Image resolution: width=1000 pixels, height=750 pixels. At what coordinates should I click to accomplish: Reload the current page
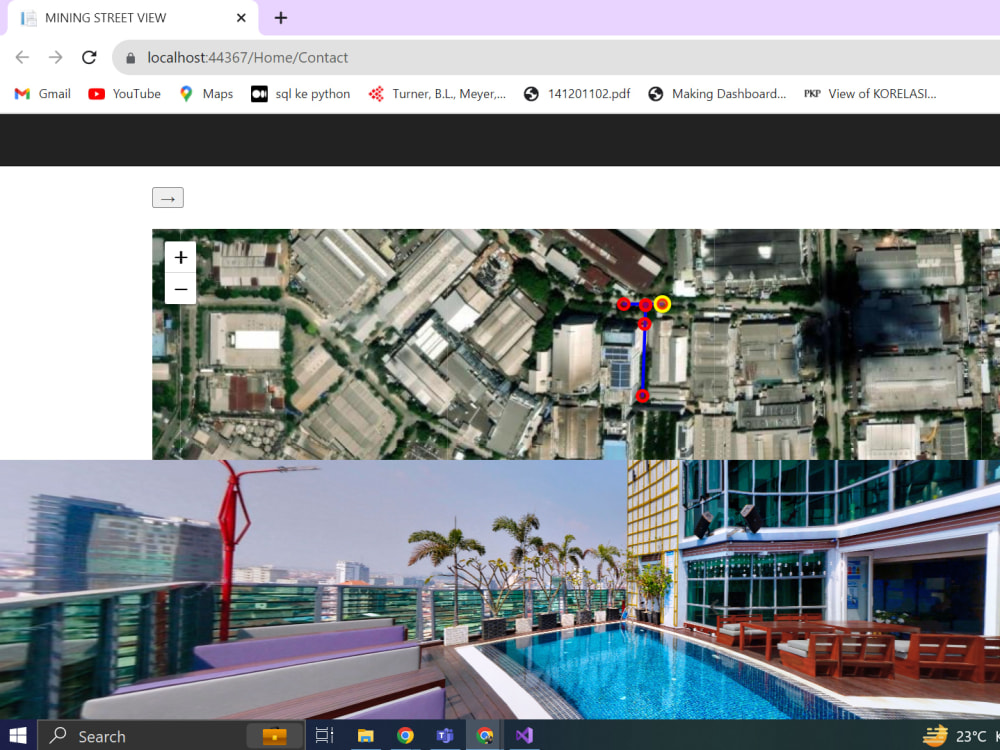click(89, 57)
